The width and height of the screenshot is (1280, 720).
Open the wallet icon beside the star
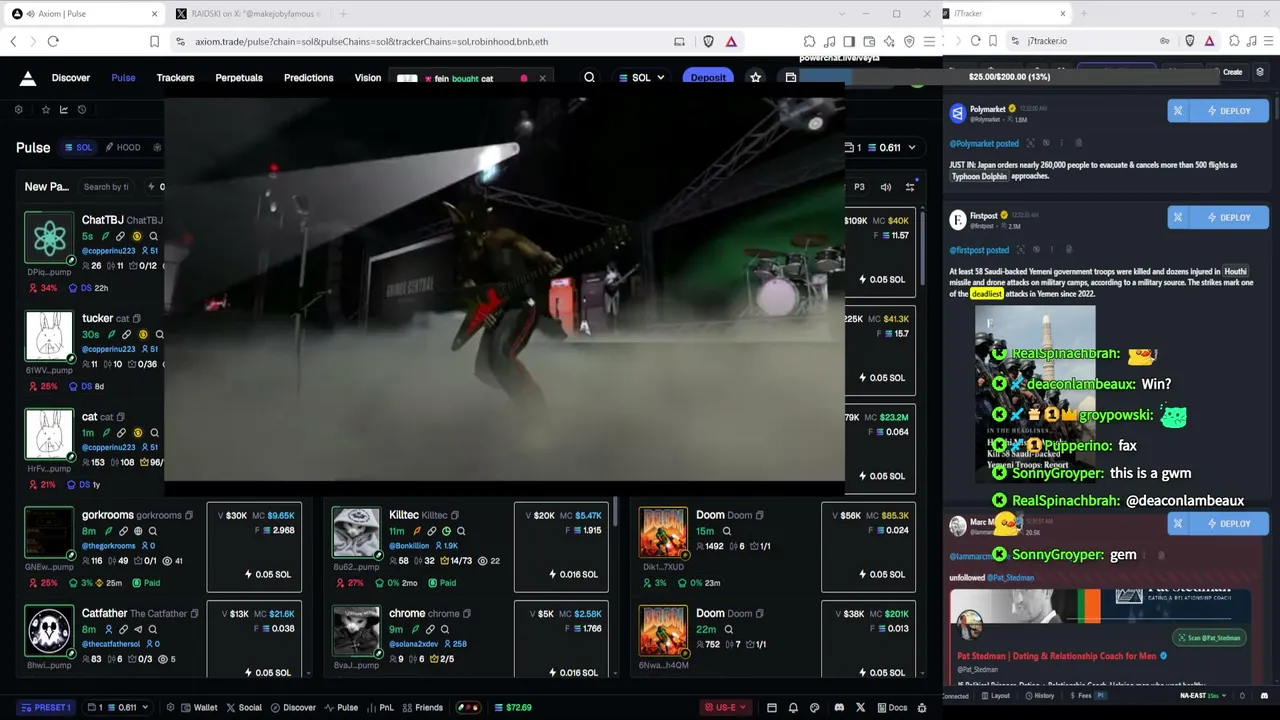coord(791,78)
